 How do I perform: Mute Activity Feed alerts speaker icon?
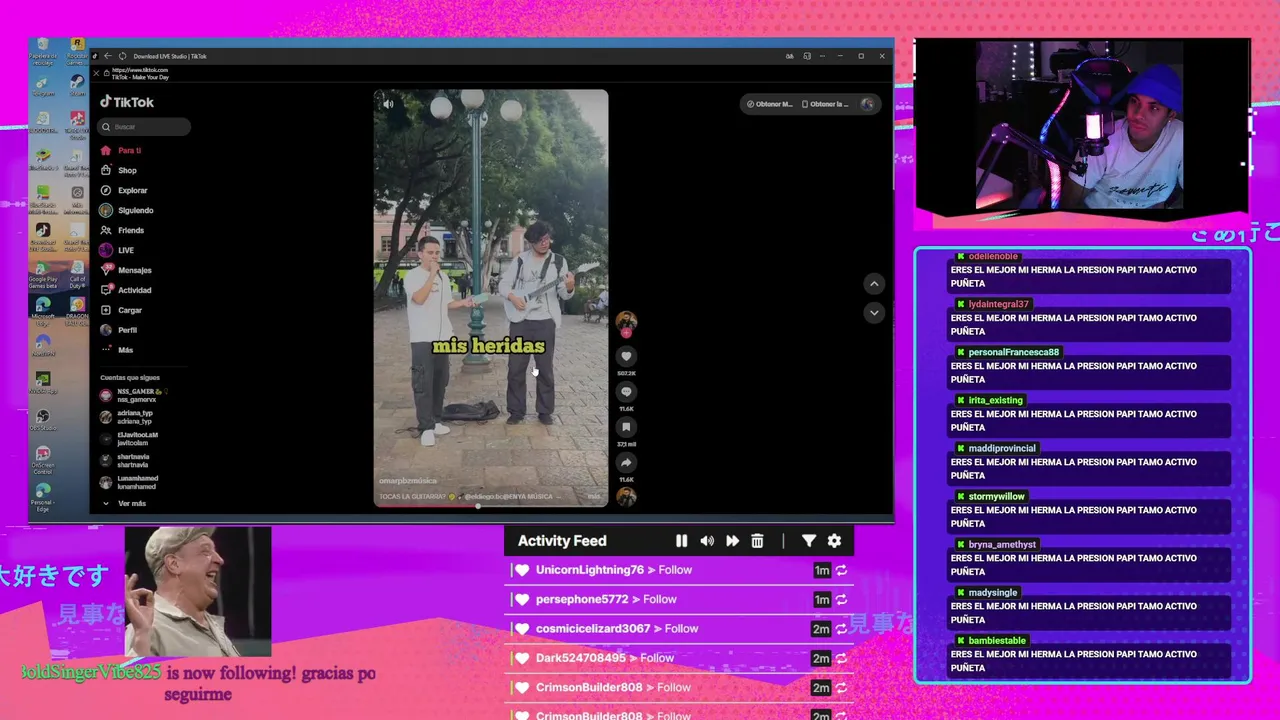click(707, 541)
